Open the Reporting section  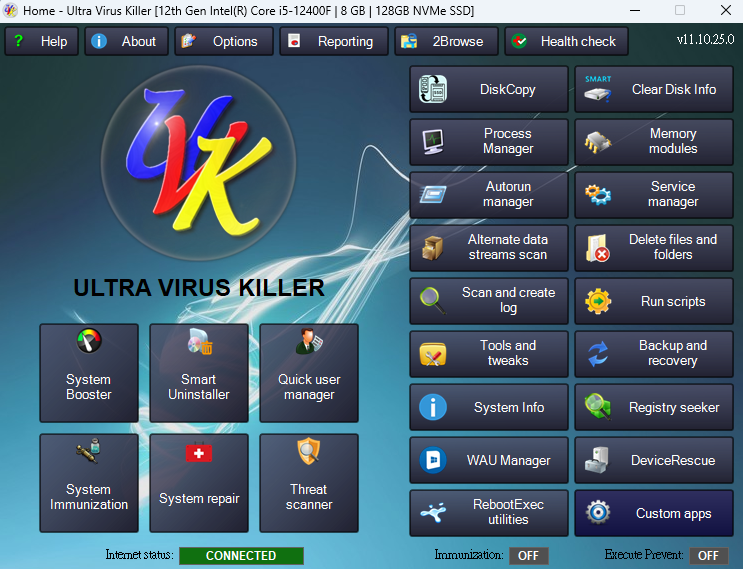[334, 41]
